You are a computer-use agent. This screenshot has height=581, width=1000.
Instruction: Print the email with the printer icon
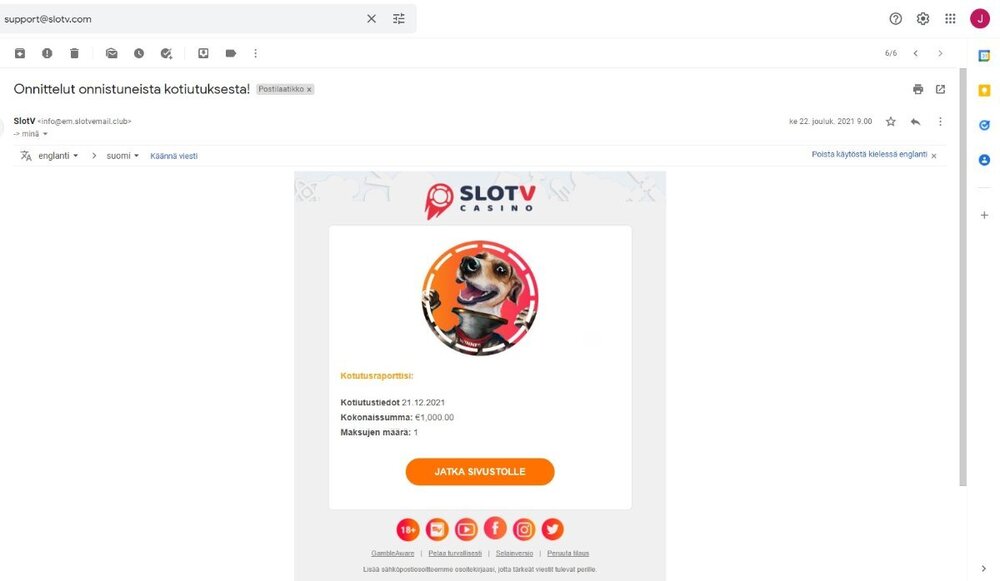(x=918, y=89)
